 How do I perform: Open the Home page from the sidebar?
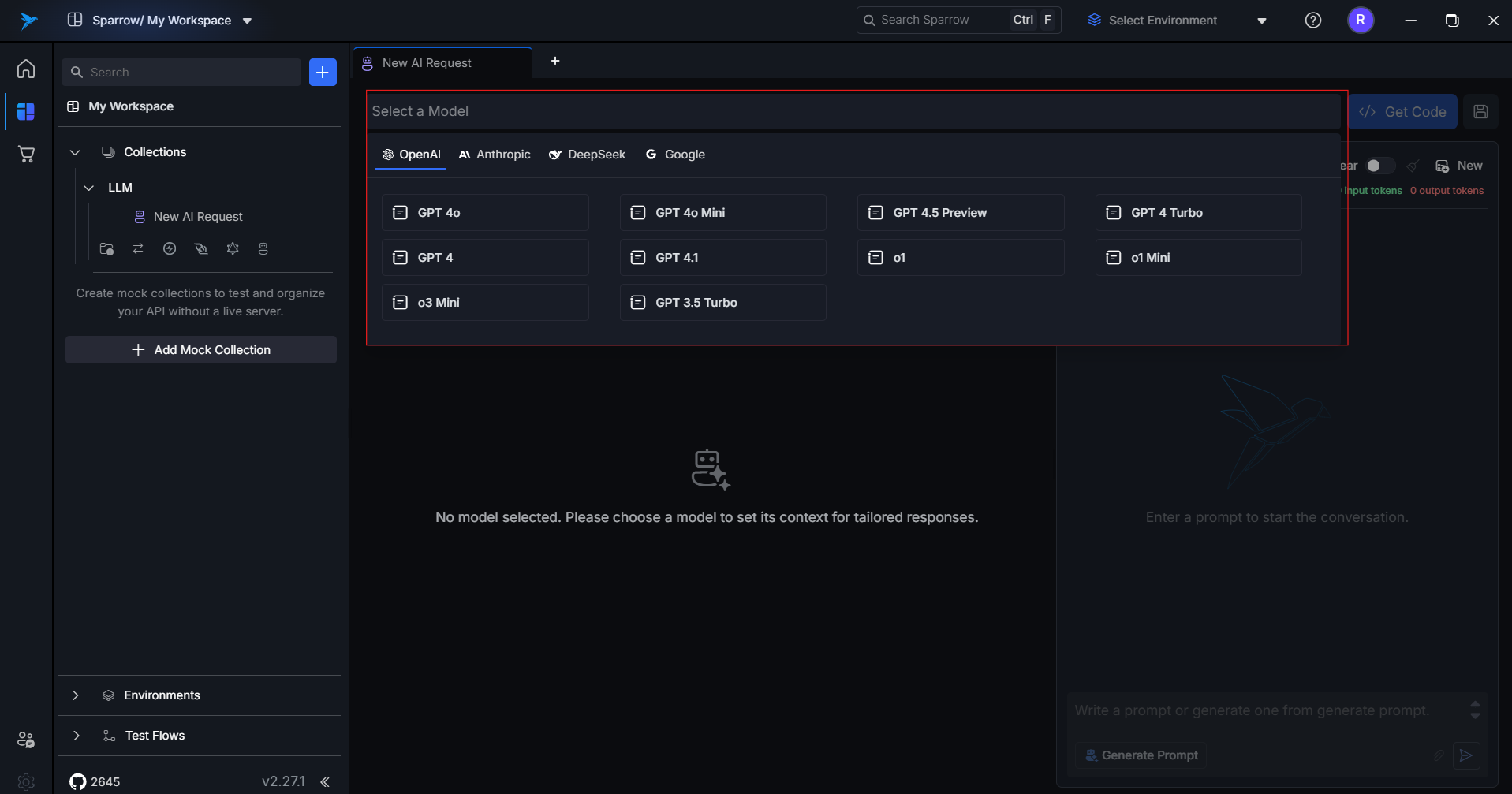pos(26,69)
